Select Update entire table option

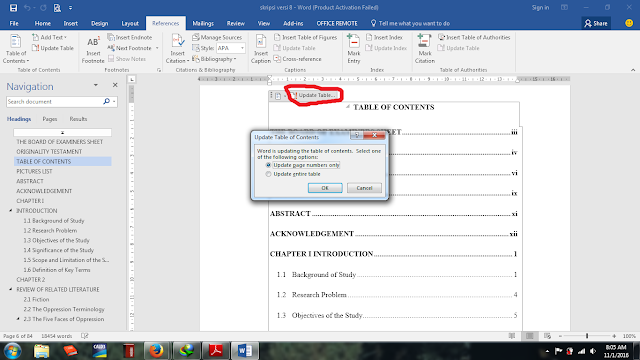[293, 174]
